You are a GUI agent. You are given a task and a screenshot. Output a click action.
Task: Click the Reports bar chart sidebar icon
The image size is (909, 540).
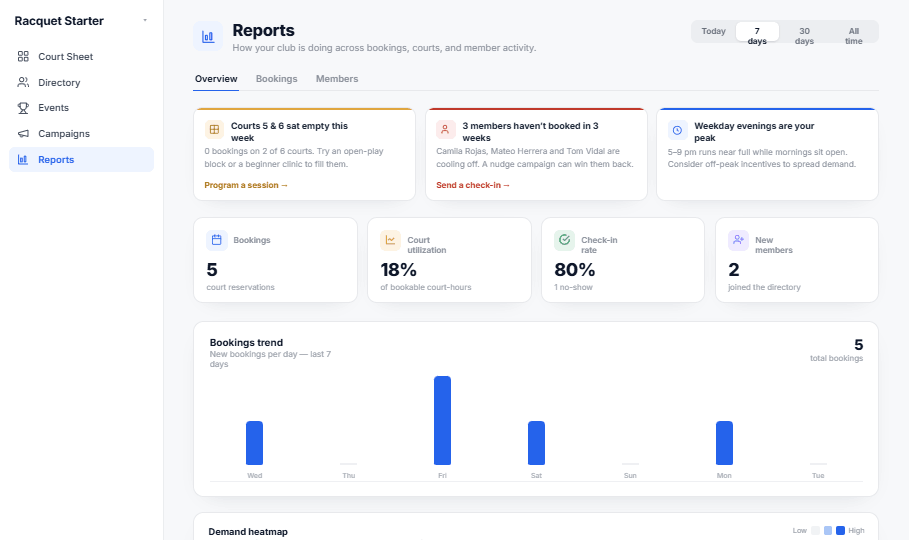click(23, 160)
